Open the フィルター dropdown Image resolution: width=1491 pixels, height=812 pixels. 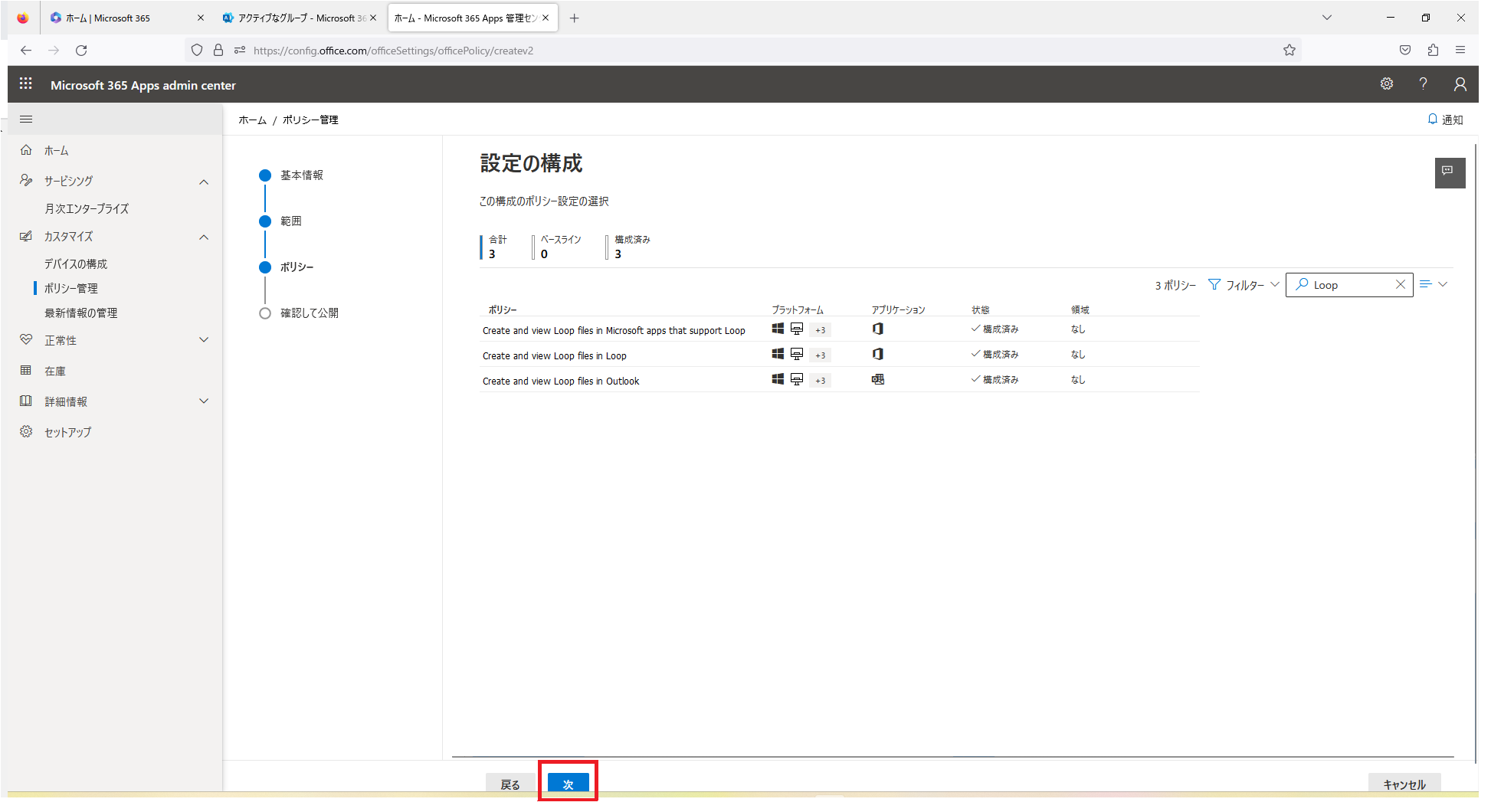coord(1244,285)
